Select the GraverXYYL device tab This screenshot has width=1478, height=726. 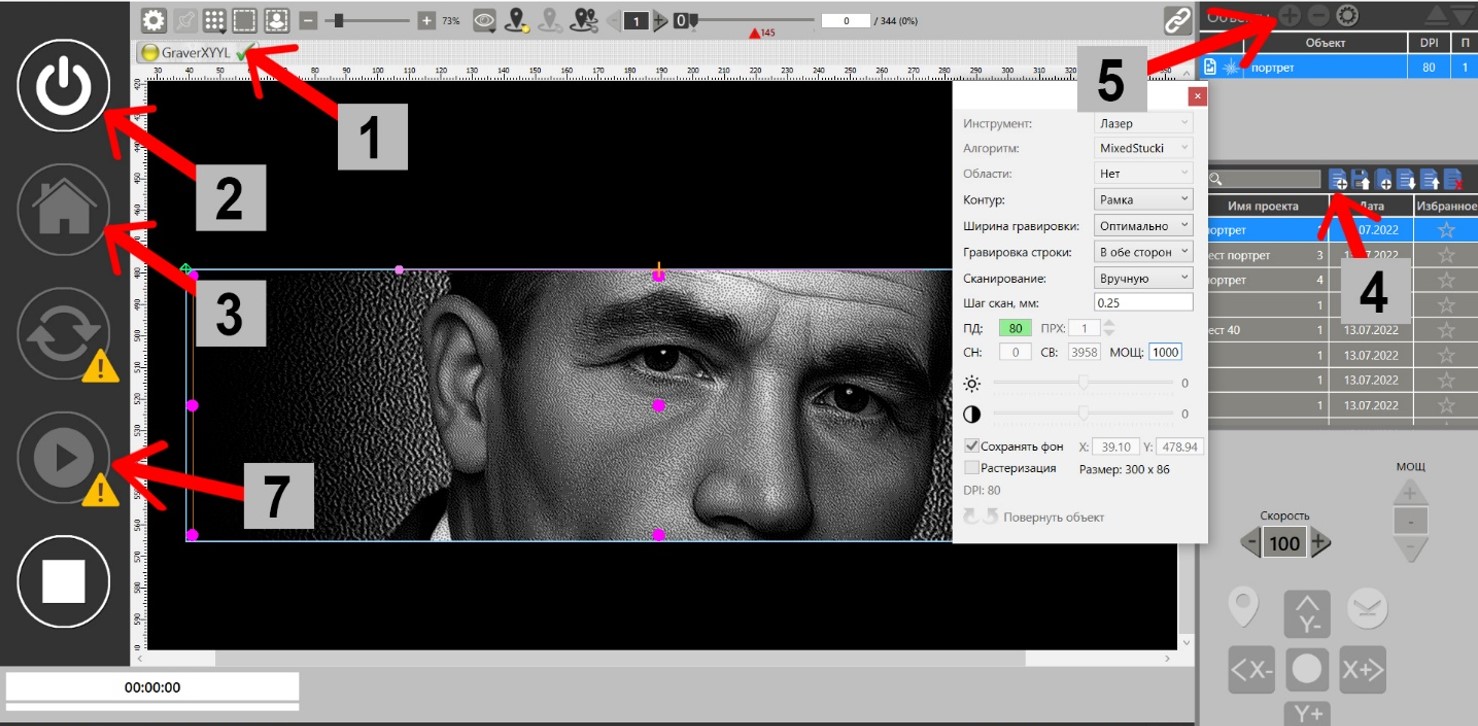(195, 53)
